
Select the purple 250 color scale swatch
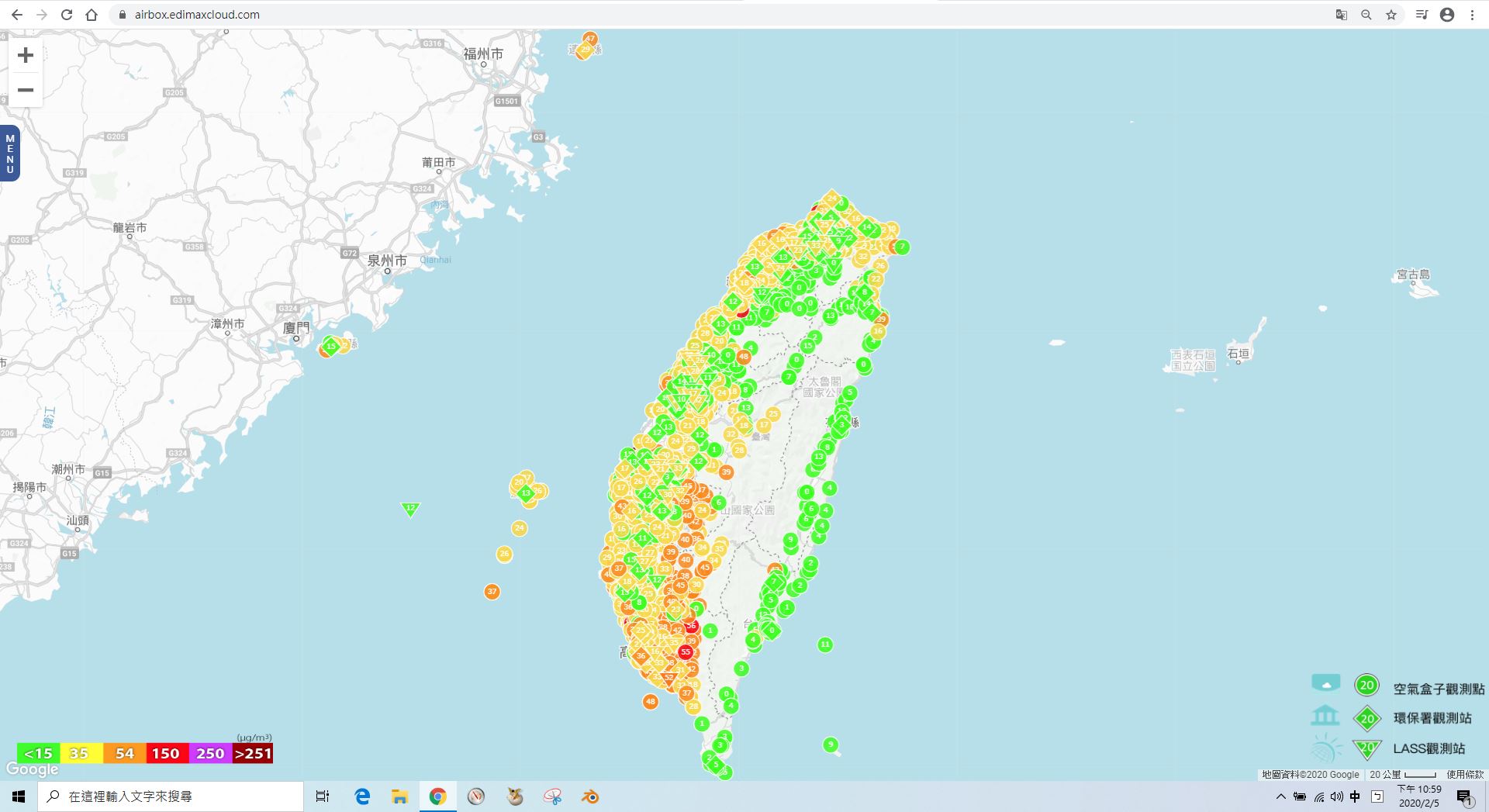210,753
